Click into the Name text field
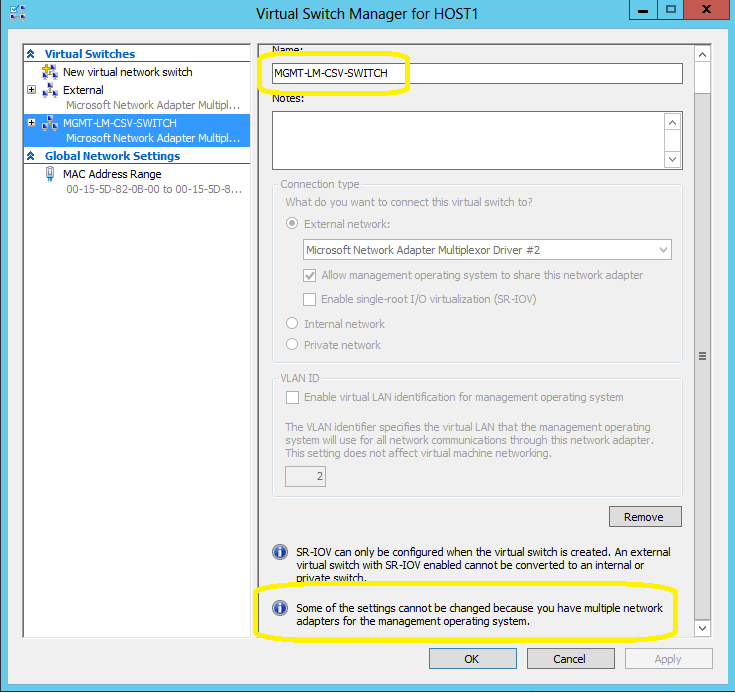The image size is (735, 693). 476,73
